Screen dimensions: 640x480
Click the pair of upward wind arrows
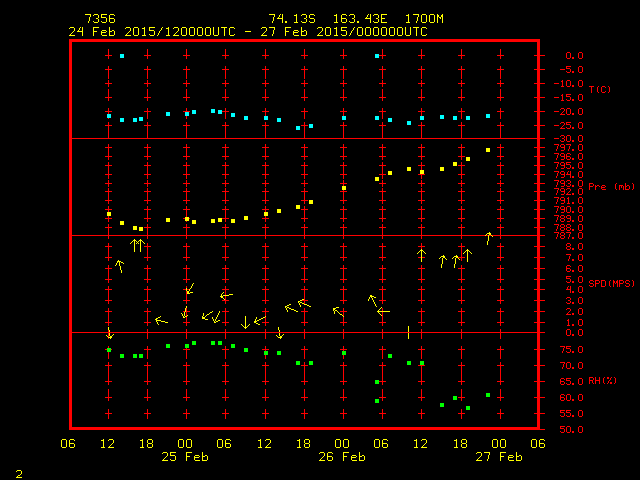point(138,245)
